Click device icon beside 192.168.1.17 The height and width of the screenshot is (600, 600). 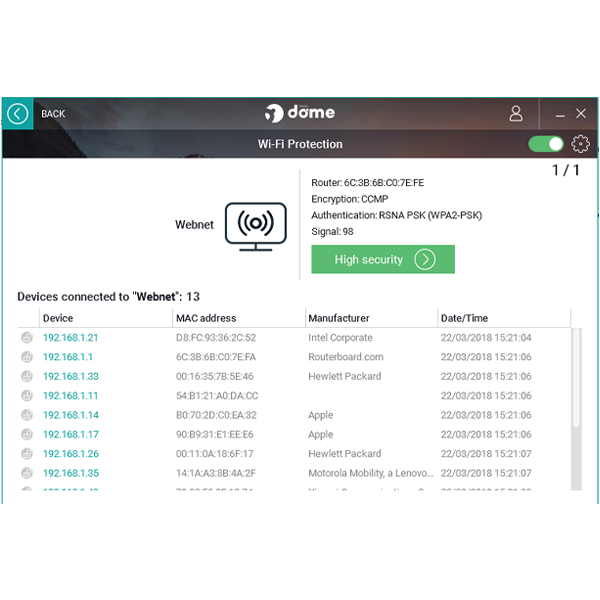click(27, 434)
